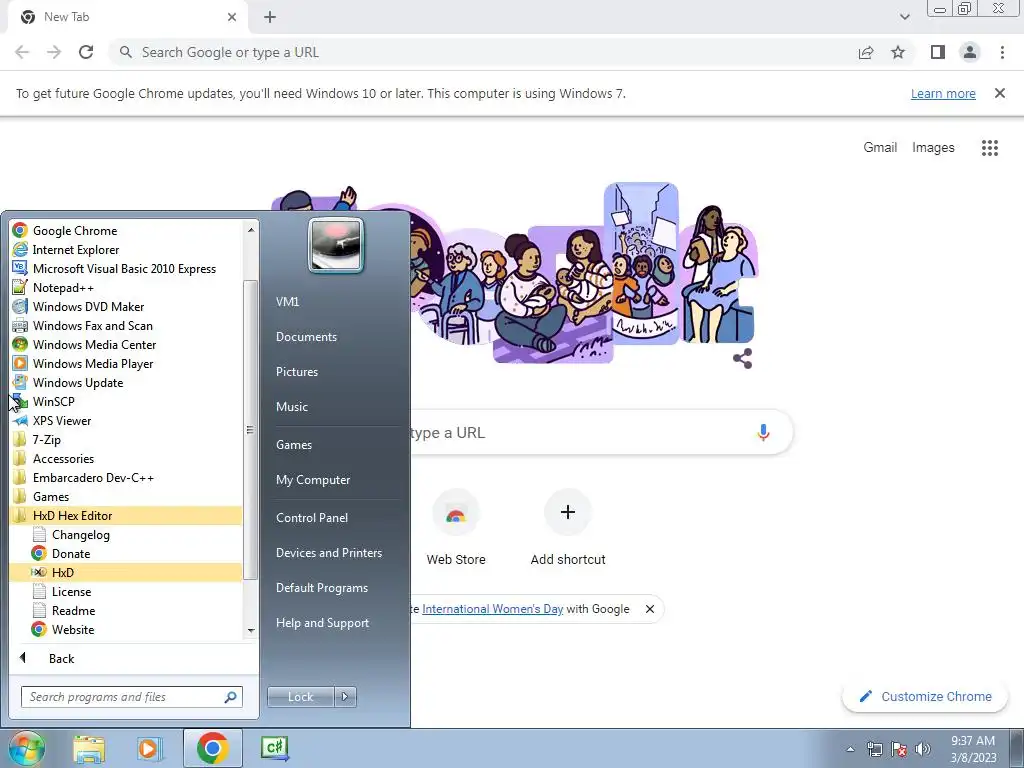Open the HxD Donate link entry
The width and height of the screenshot is (1024, 768).
[126, 553]
